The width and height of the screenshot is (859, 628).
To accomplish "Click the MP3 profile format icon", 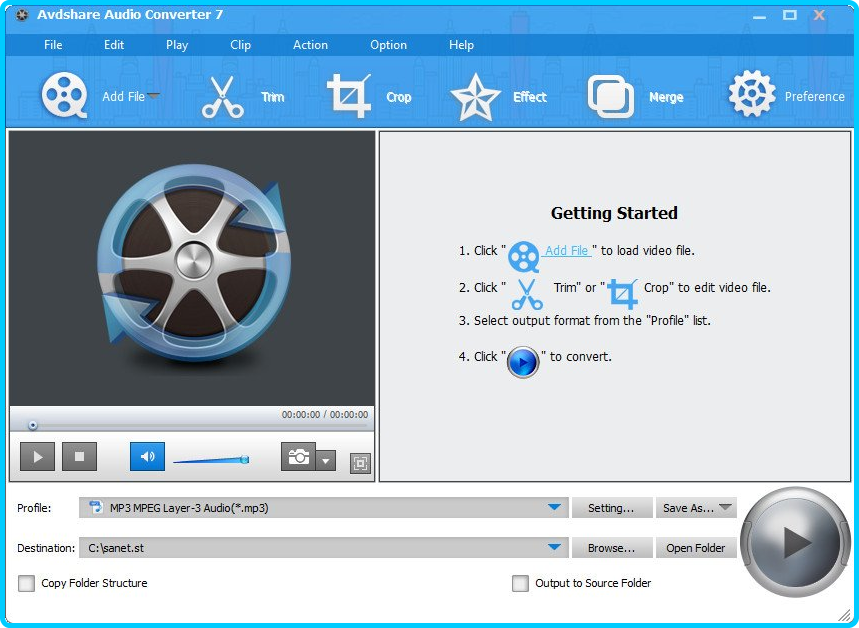I will tap(96, 507).
